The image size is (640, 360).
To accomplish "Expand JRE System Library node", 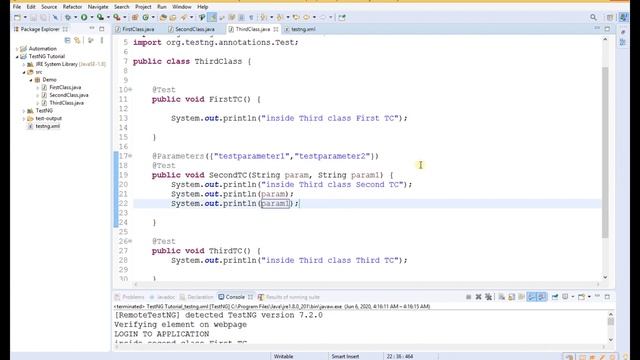I will [24, 64].
